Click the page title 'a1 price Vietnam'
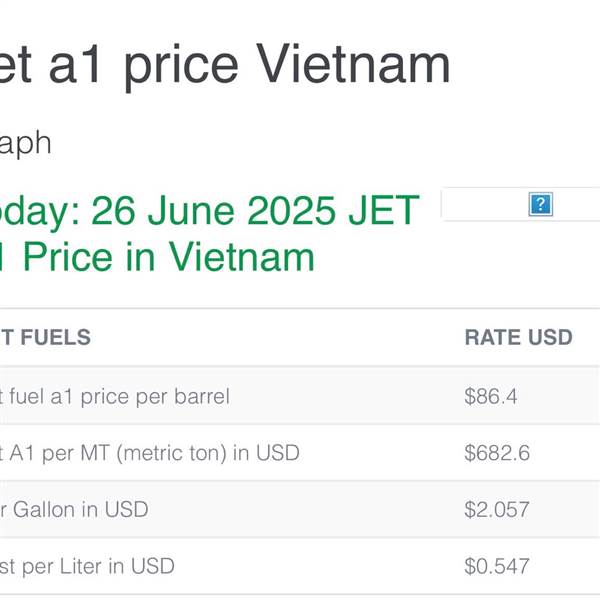The height and width of the screenshot is (600, 600). coord(250,64)
